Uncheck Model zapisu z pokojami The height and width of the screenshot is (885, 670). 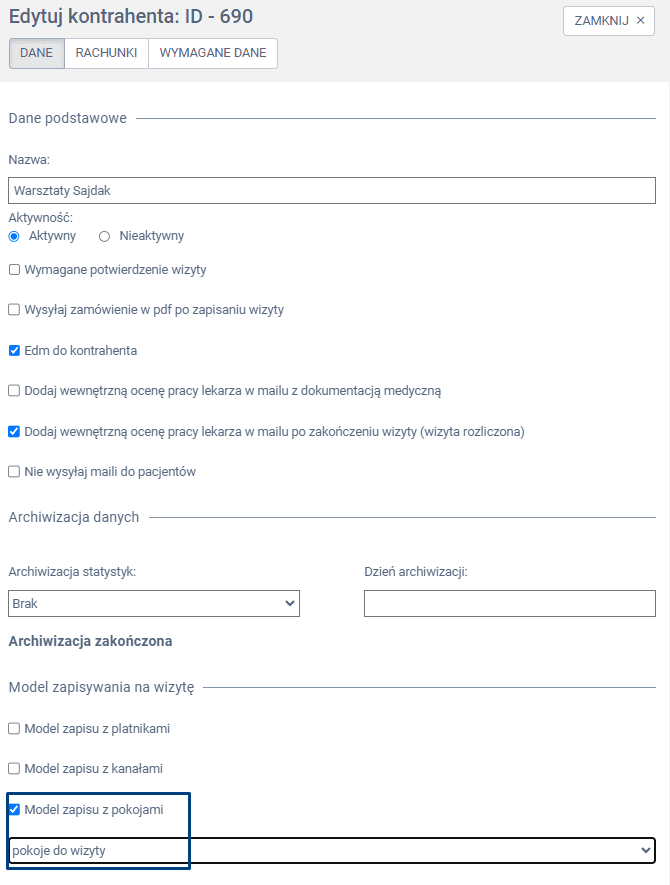click(x=14, y=810)
